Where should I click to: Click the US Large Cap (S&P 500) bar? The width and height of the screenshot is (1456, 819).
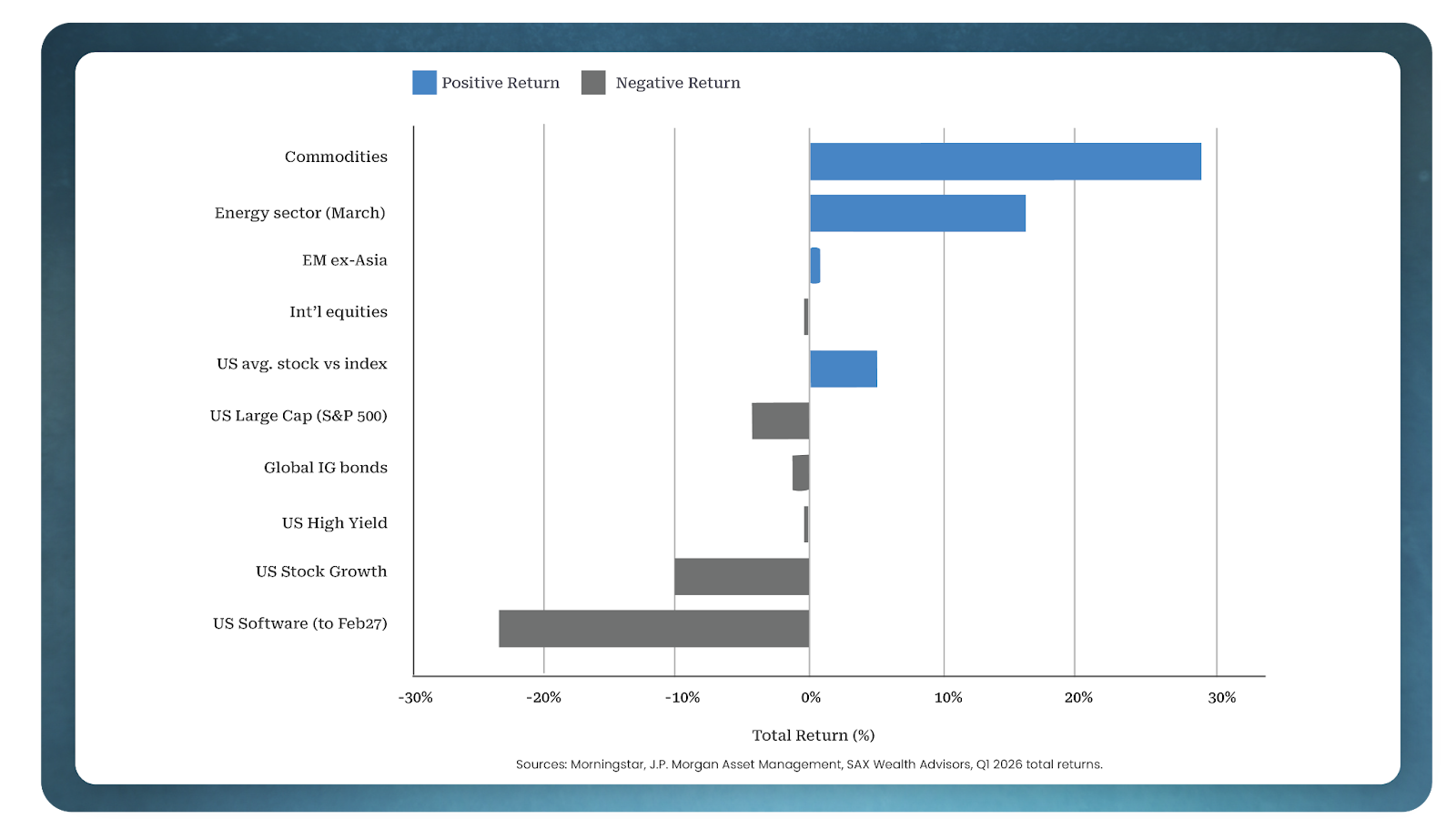coord(779,419)
